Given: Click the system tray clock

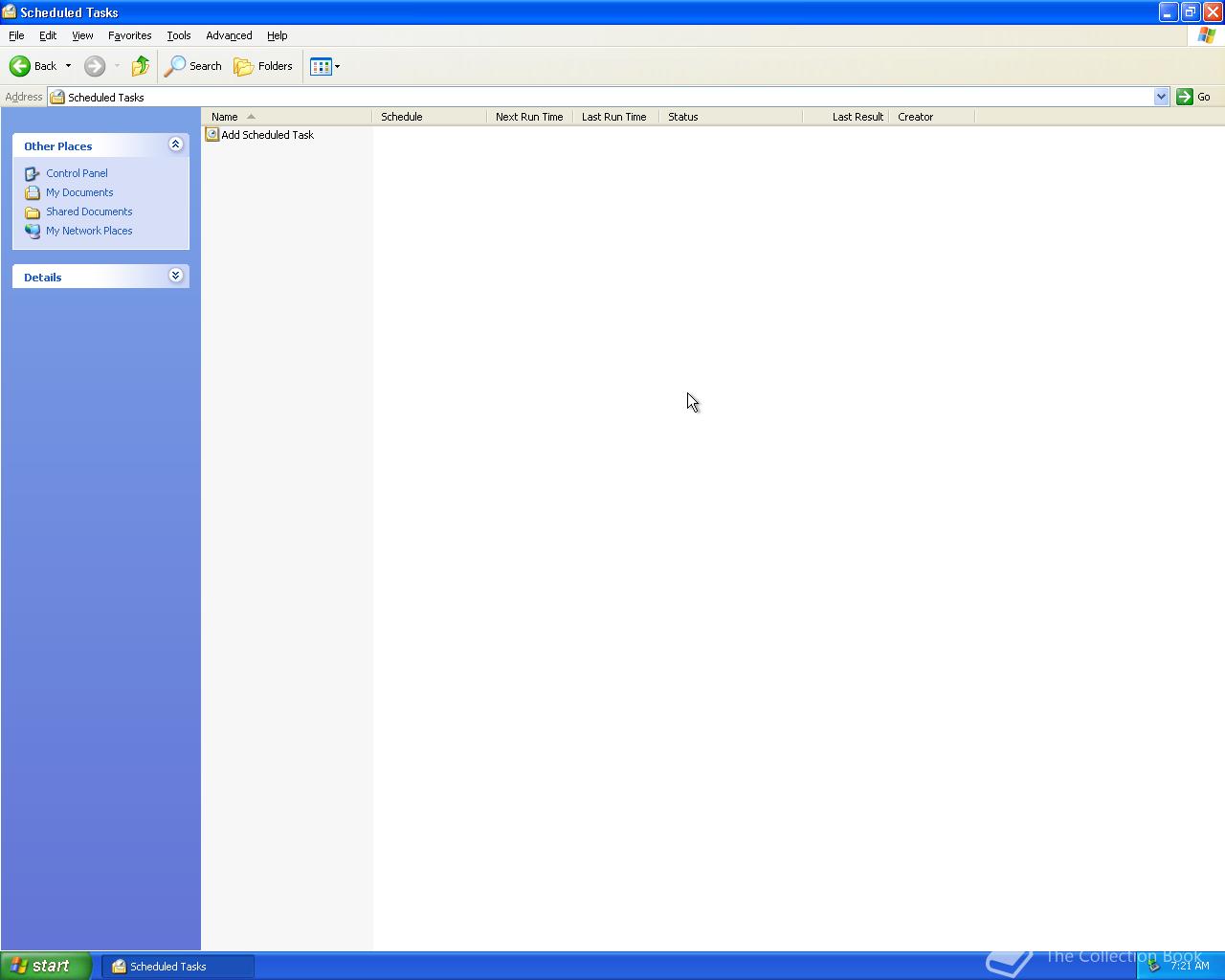Looking at the screenshot, I should 1190,966.
